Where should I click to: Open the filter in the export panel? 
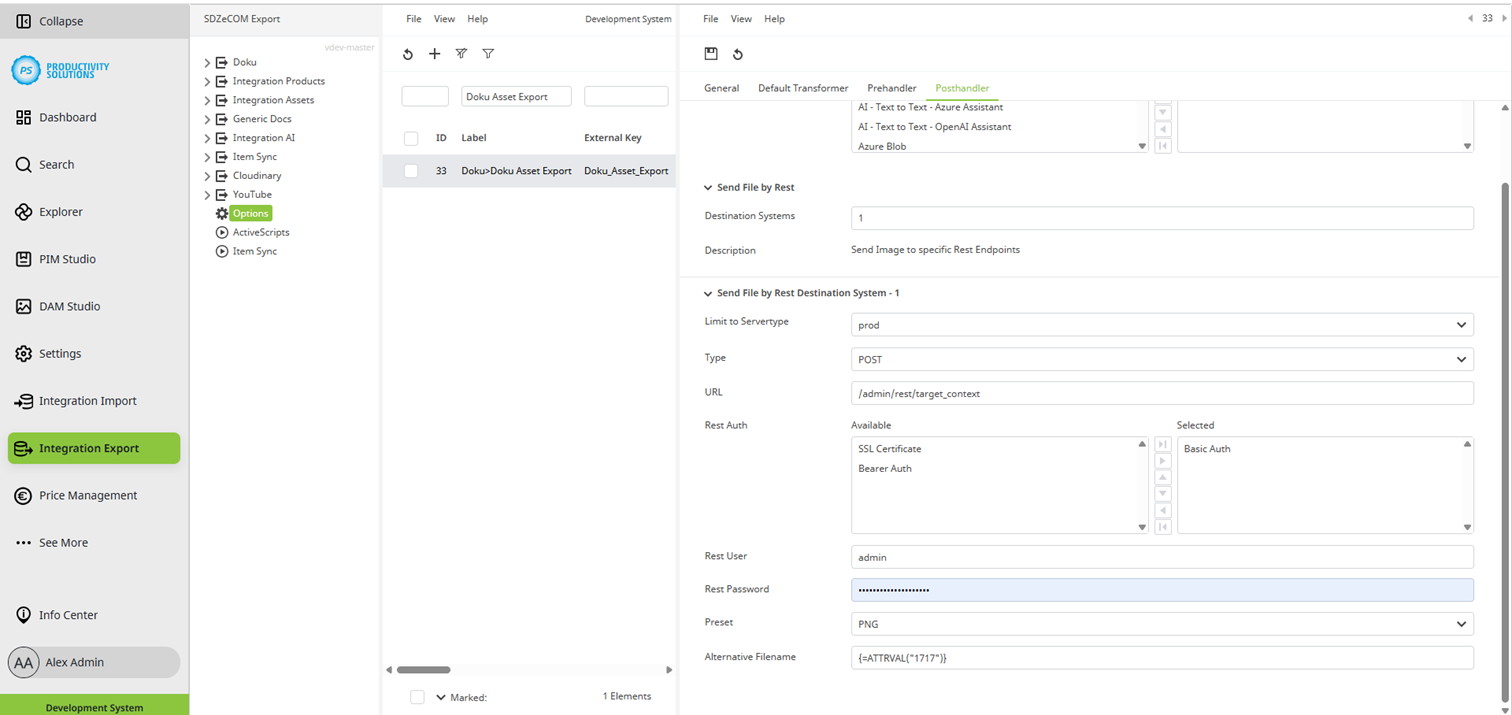coord(488,54)
